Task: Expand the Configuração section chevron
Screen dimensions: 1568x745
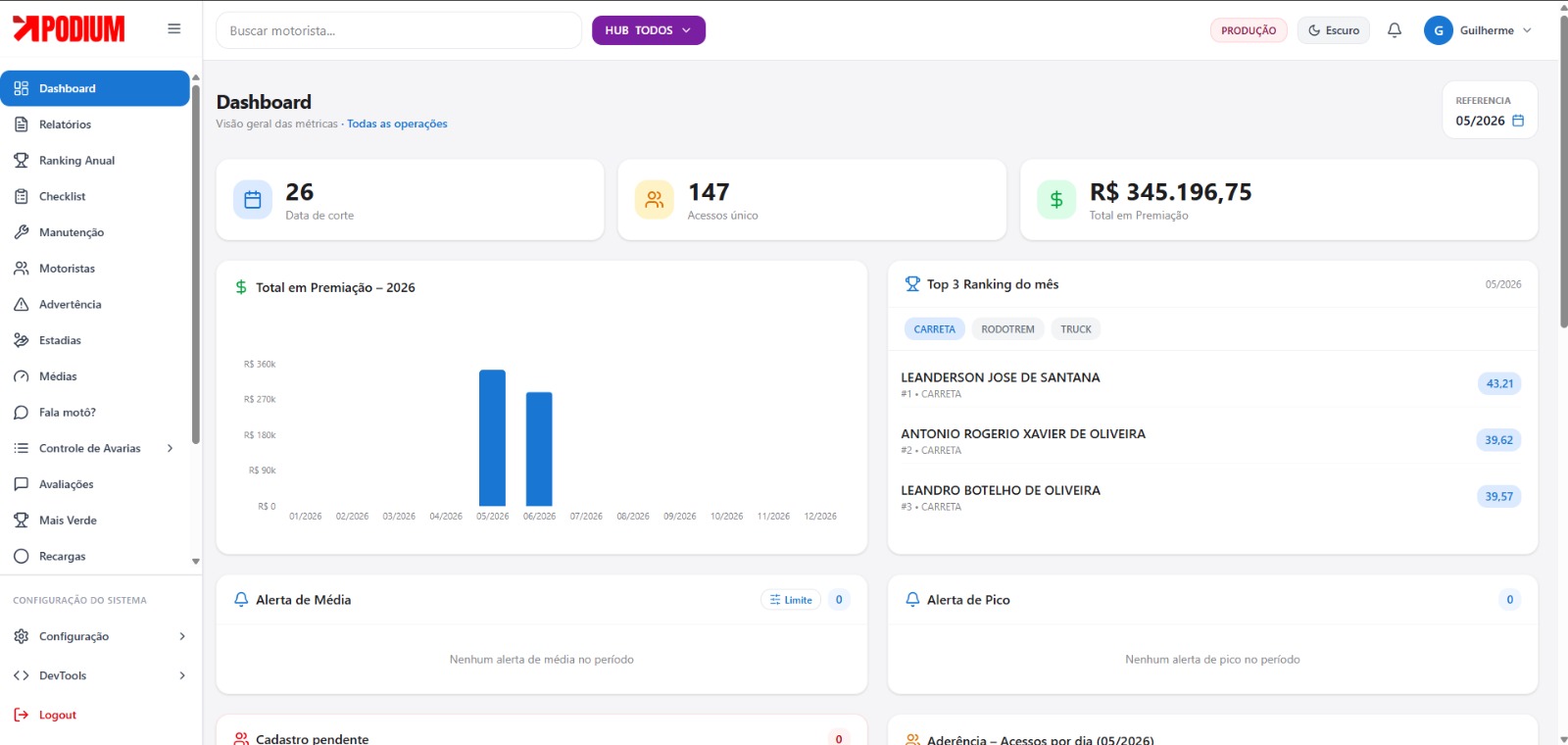Action: 182,637
